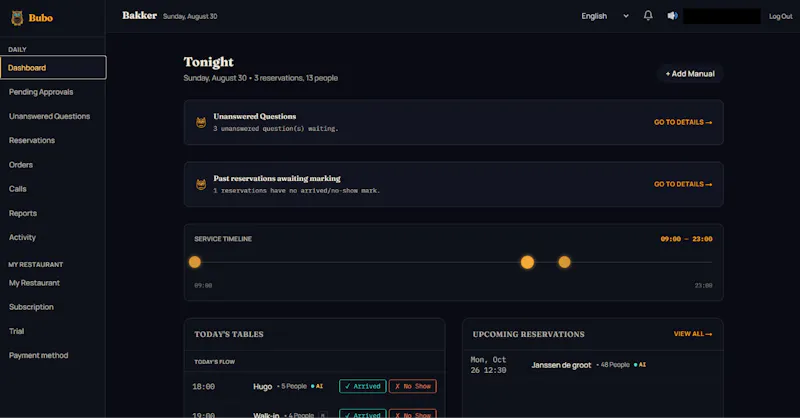
Task: Click the Bakker restaurant name header
Action: point(139,15)
